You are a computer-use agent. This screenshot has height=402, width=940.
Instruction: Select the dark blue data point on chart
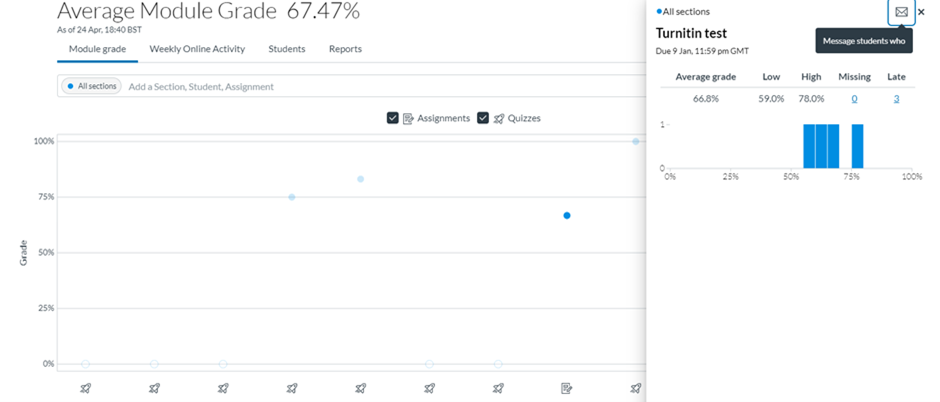click(567, 215)
